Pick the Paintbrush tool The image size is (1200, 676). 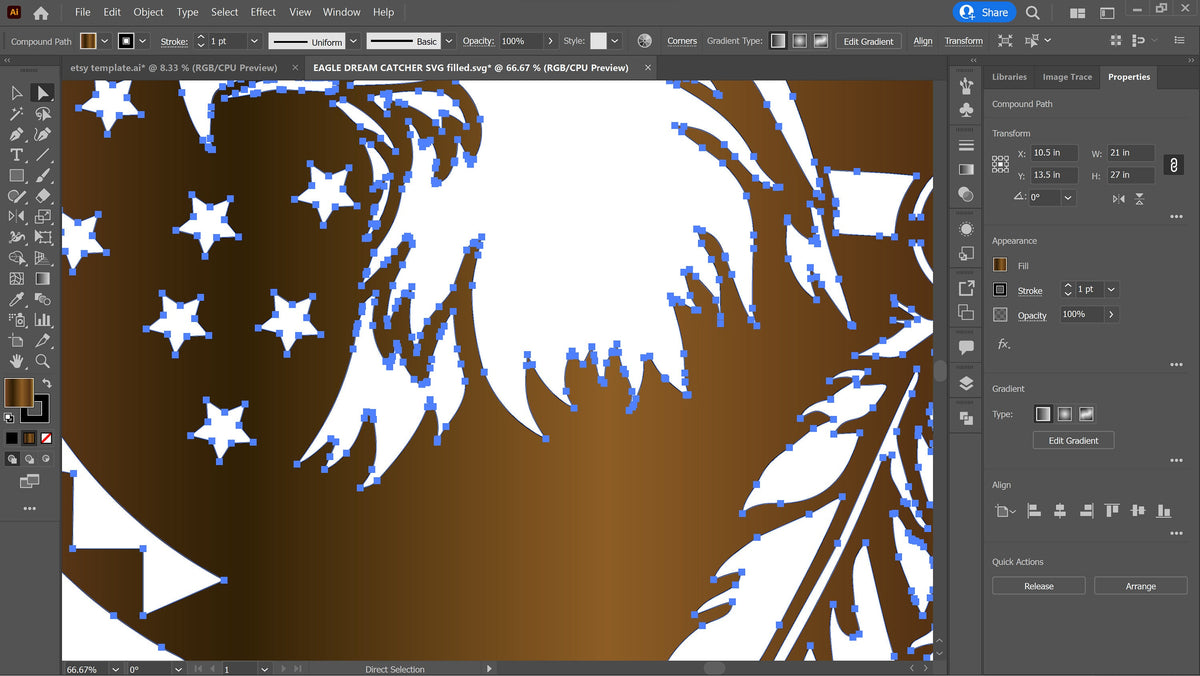coord(42,176)
